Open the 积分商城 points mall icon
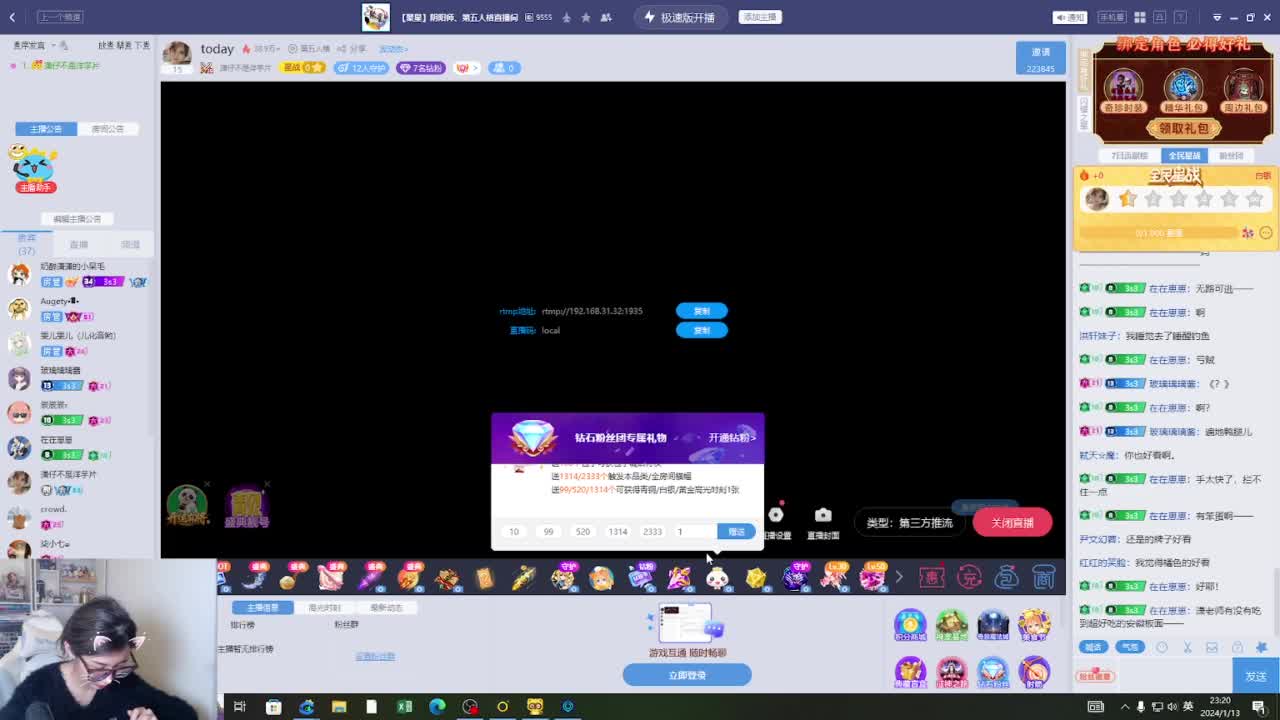The image size is (1280, 720). click(x=910, y=625)
